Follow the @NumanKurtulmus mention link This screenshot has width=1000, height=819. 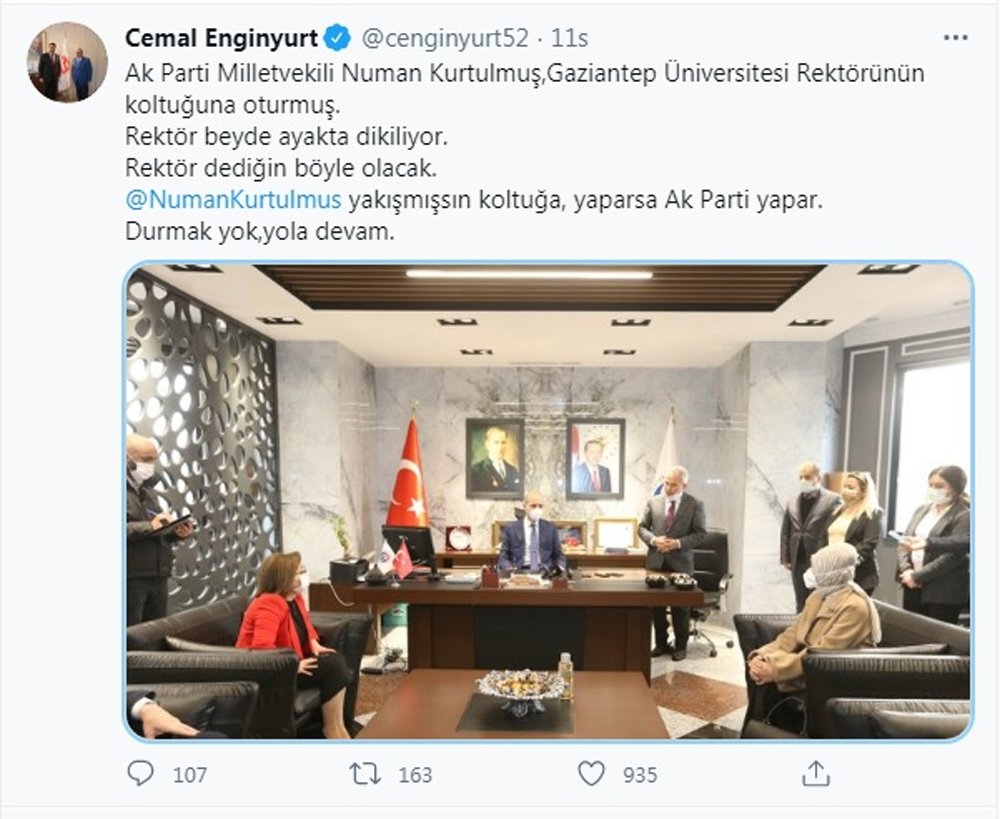tap(233, 200)
